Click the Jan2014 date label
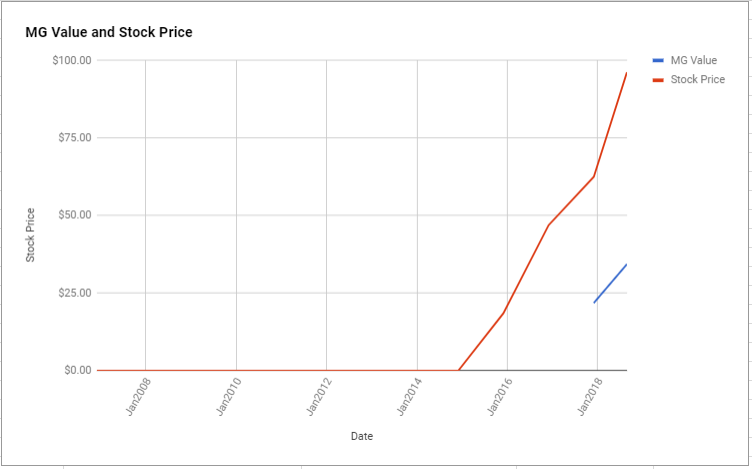752x469 pixels. point(410,397)
